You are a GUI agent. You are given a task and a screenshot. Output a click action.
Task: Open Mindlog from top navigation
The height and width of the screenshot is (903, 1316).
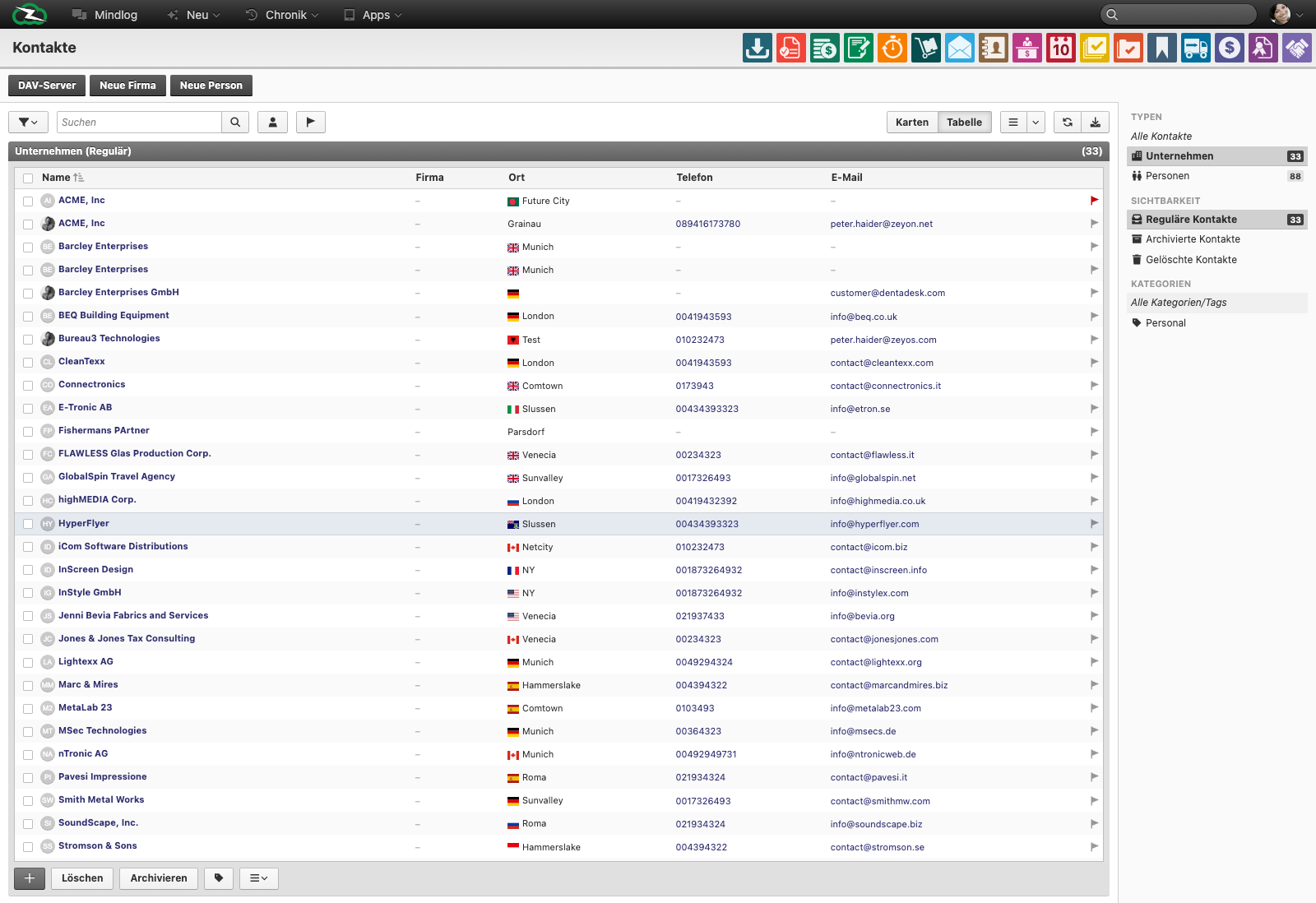pyautogui.click(x=104, y=15)
